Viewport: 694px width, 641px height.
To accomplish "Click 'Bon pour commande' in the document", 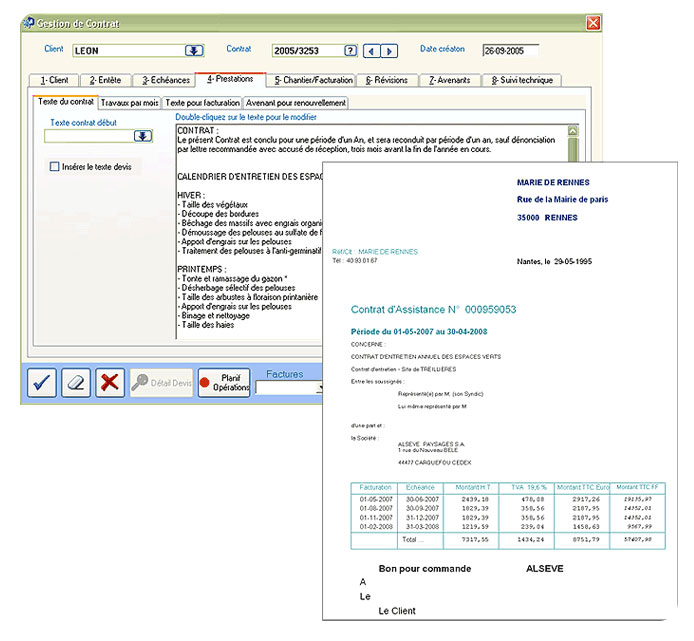I will click(425, 569).
